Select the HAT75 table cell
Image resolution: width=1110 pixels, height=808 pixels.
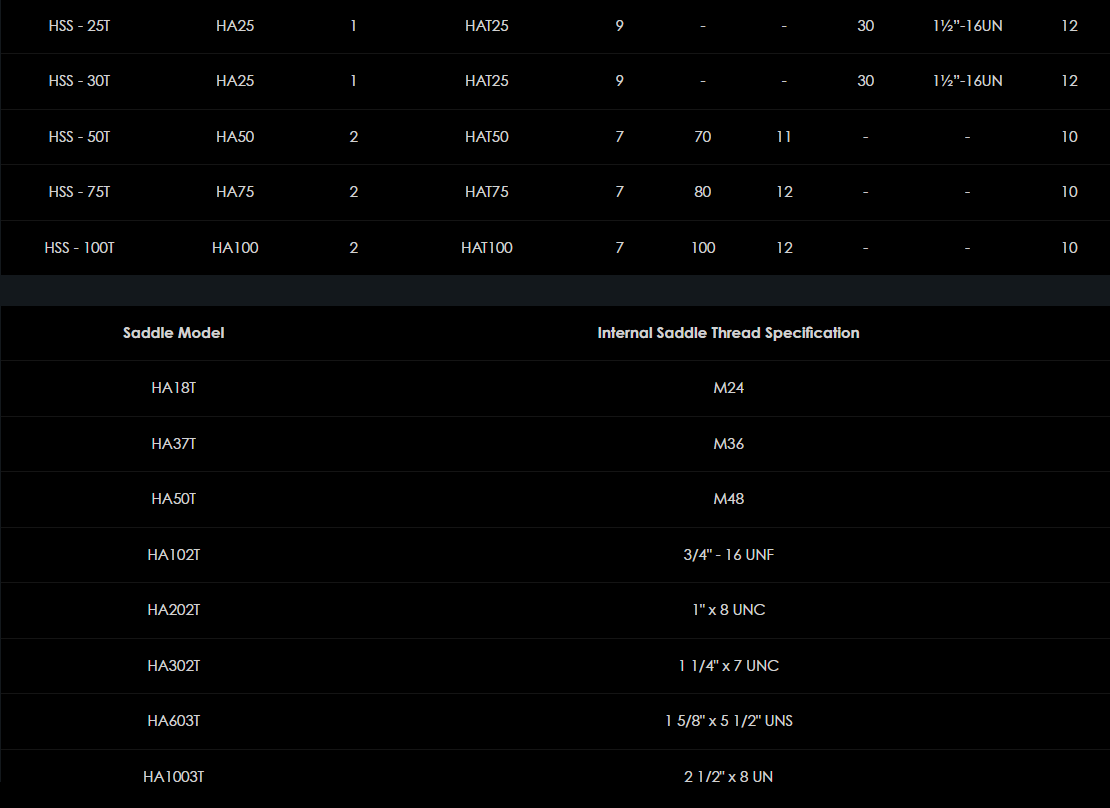coord(487,192)
